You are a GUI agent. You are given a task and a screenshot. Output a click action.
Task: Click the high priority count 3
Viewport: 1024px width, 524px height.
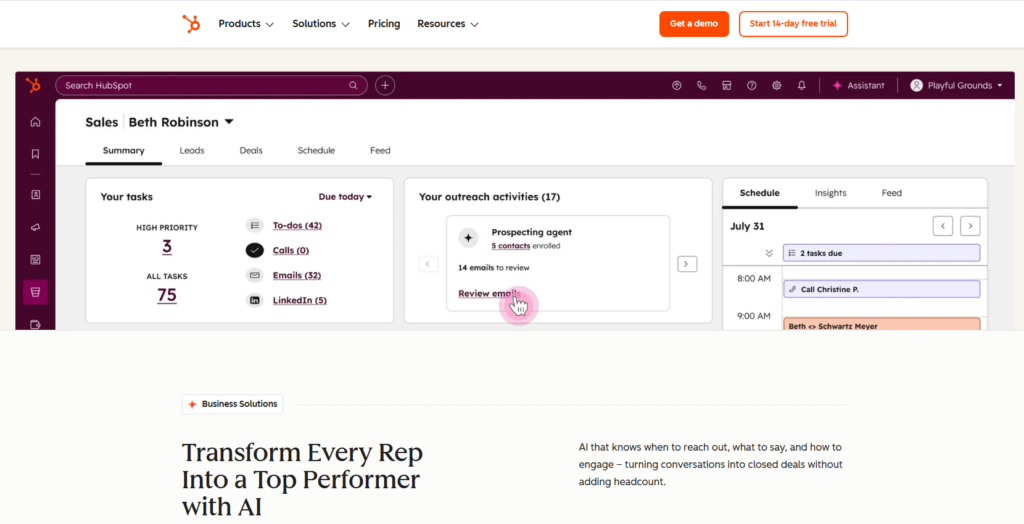167,246
